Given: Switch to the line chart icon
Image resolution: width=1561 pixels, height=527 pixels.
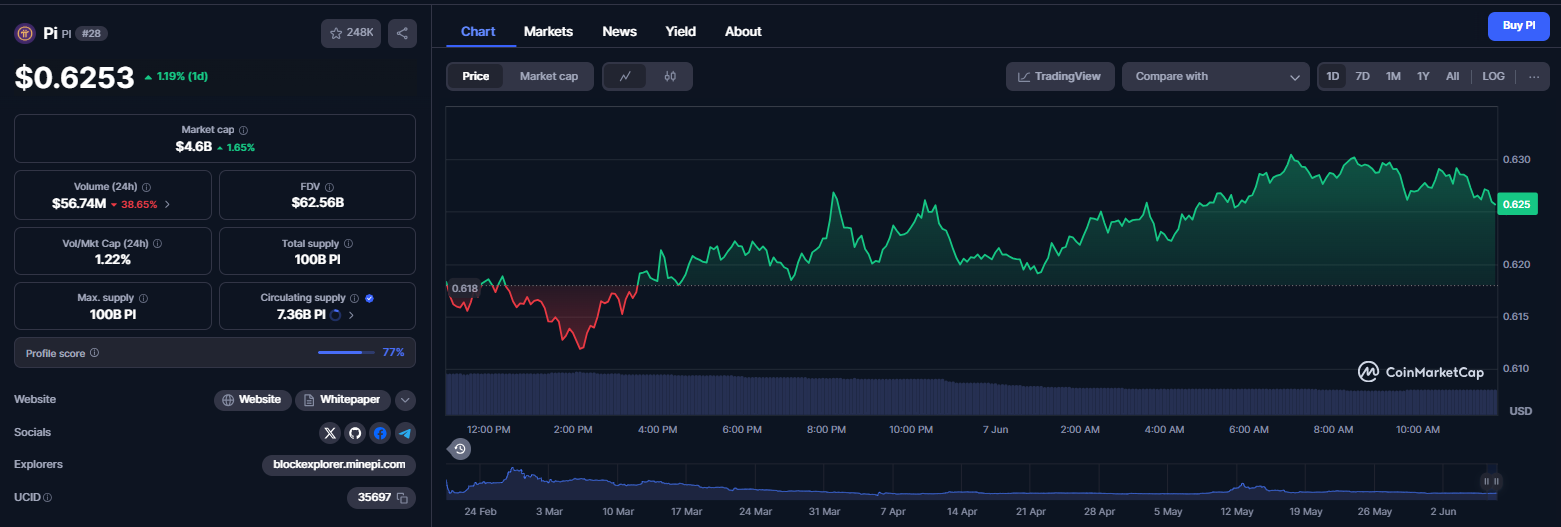Looking at the screenshot, I should [x=625, y=76].
